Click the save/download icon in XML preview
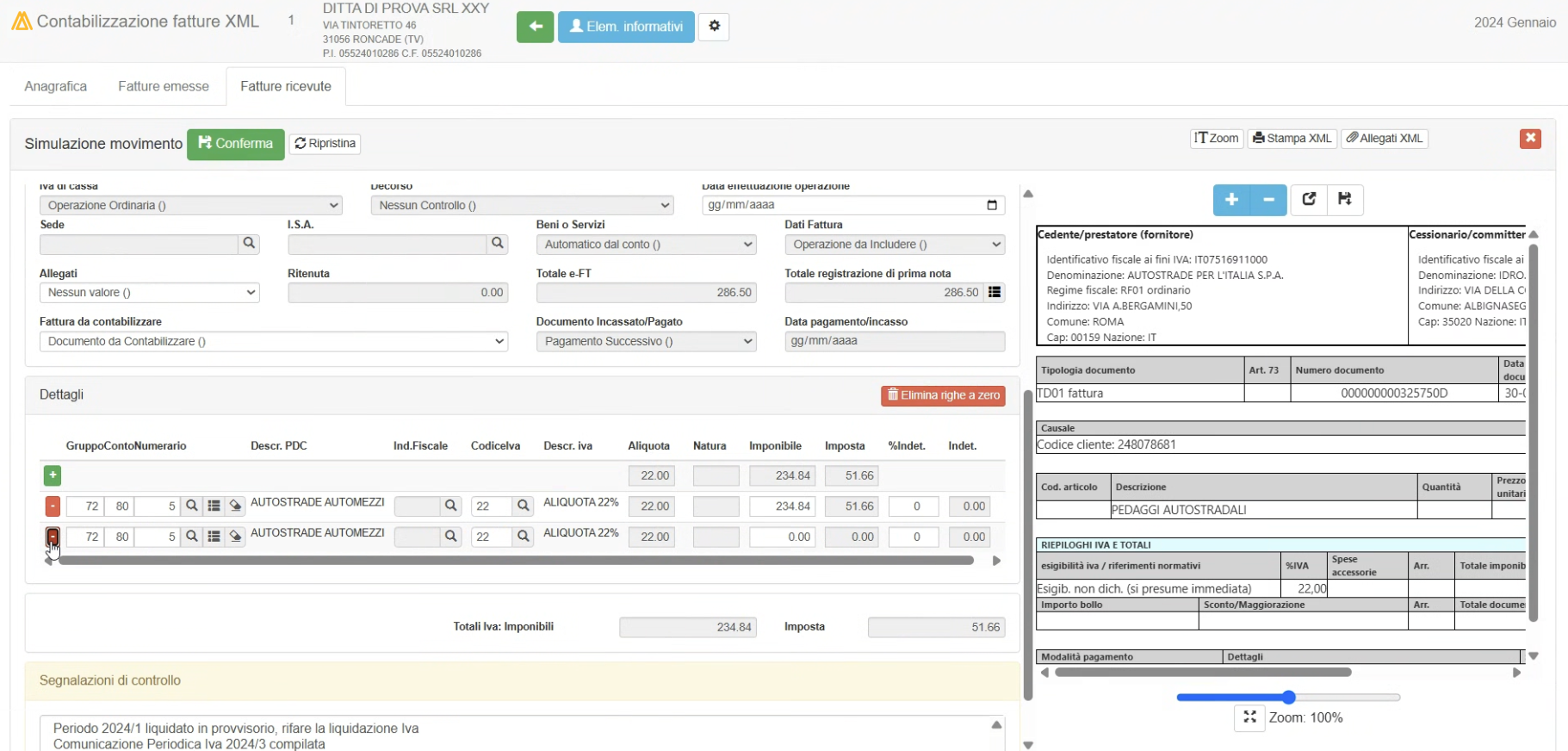This screenshot has width=1568, height=751. (x=1345, y=200)
